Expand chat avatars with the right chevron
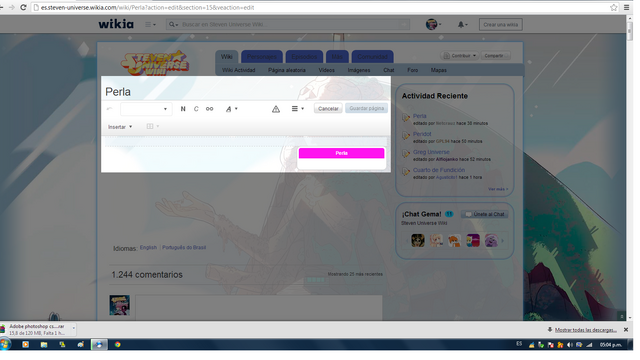640x360 pixels. pos(503,241)
